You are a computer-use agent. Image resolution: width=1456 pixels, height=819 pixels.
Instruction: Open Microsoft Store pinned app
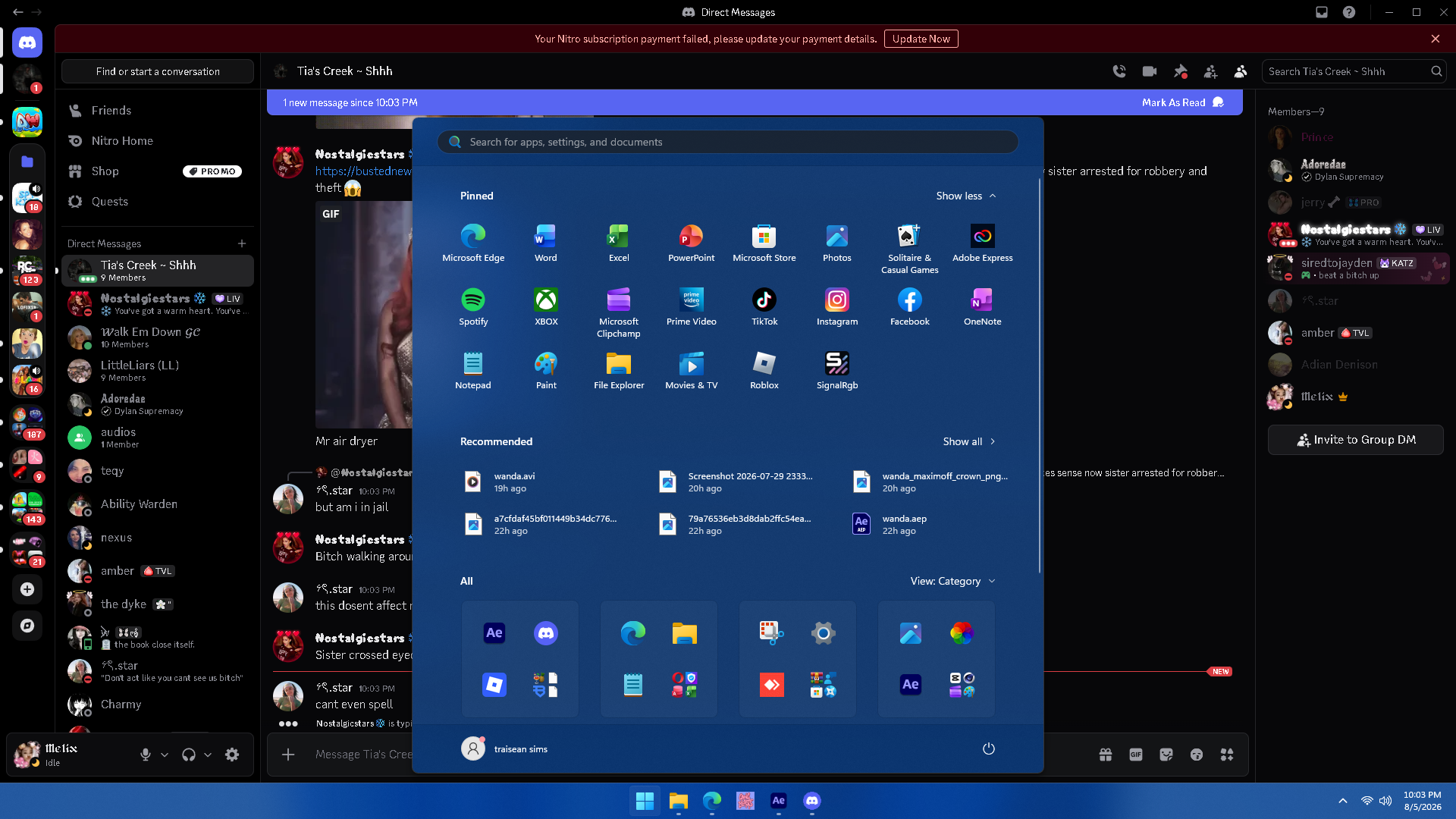tap(764, 243)
